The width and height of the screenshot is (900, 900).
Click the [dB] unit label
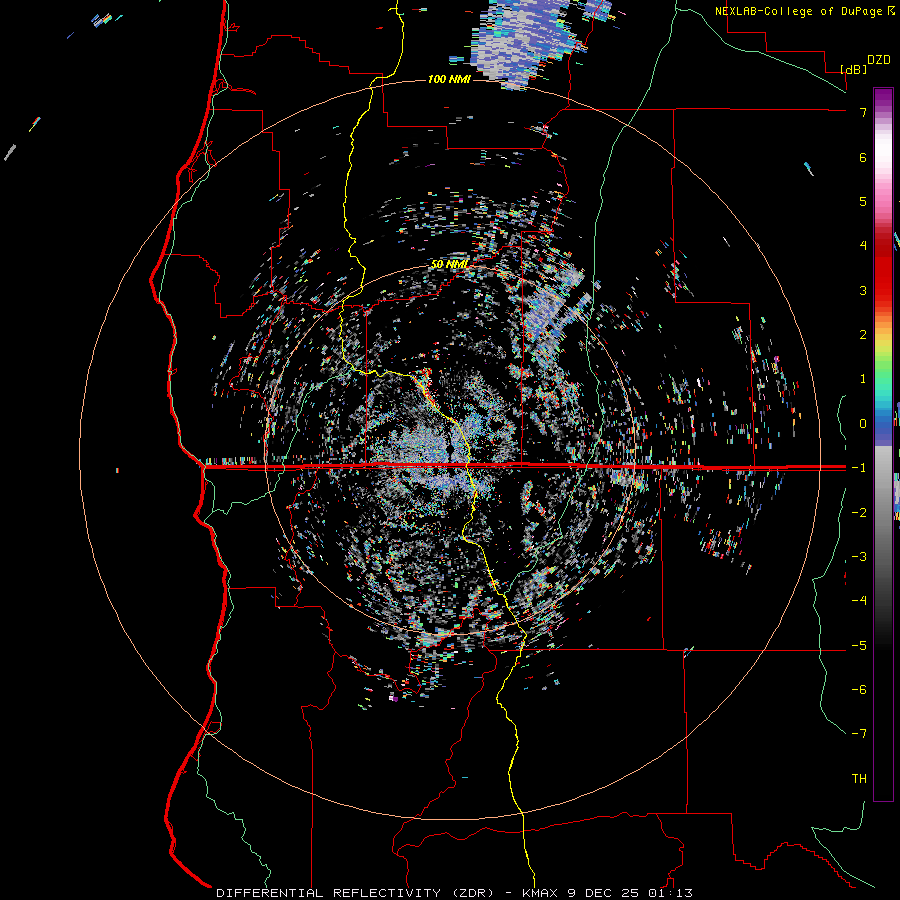854,69
